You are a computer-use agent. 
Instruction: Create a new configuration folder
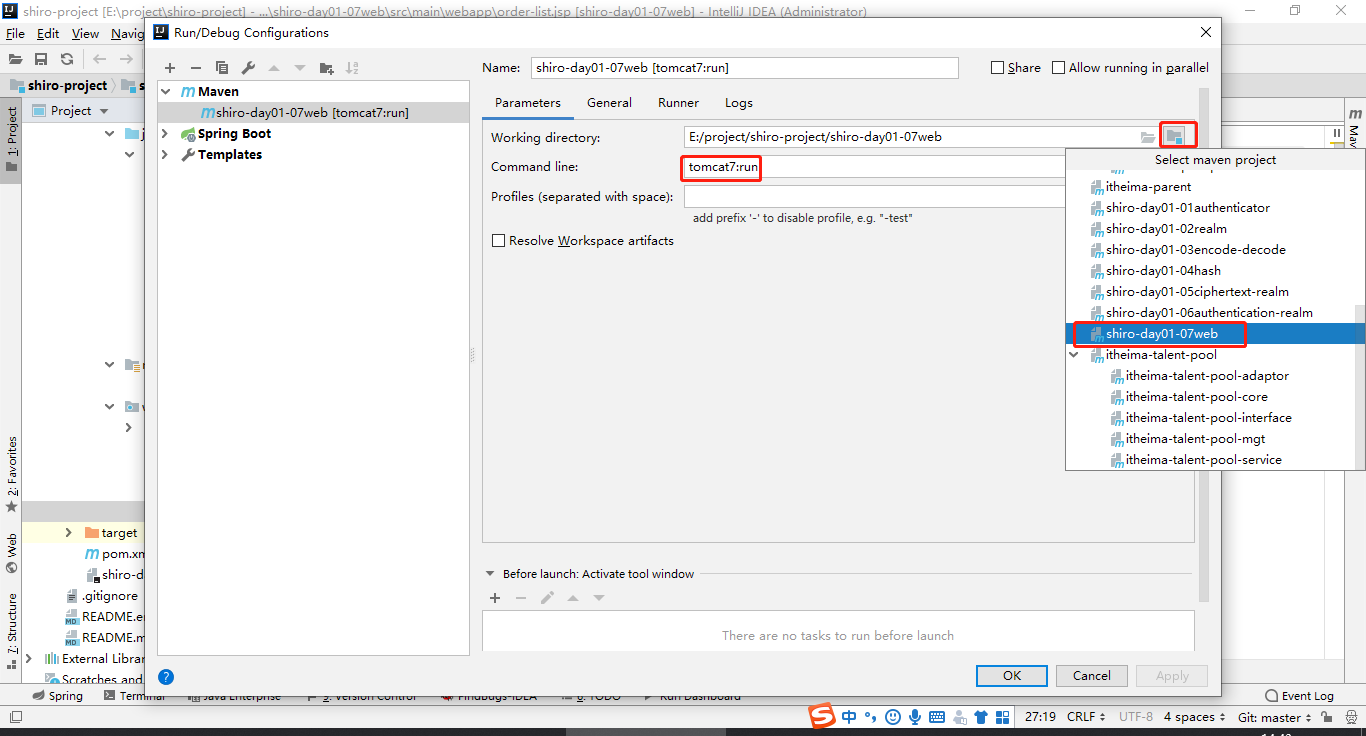click(x=326, y=68)
